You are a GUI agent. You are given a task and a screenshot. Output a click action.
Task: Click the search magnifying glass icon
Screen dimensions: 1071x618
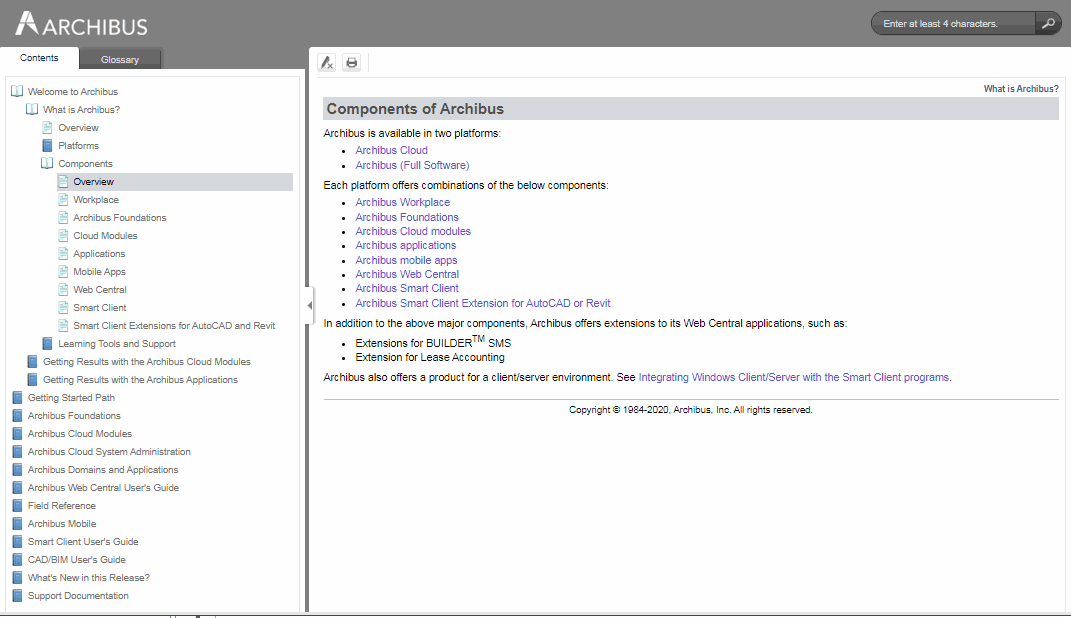pyautogui.click(x=1047, y=22)
